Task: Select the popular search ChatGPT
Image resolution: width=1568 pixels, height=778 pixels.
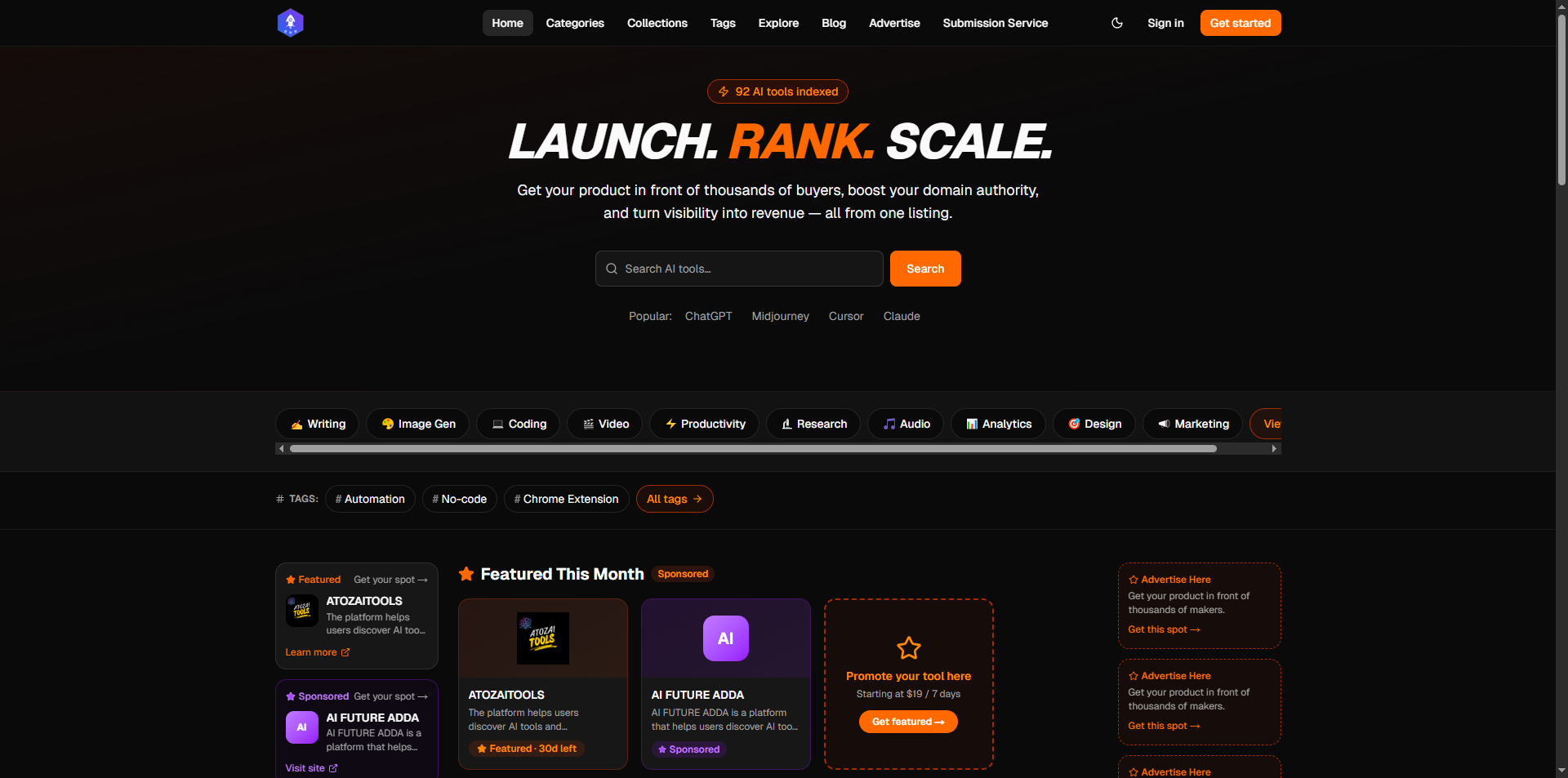Action: [x=708, y=316]
